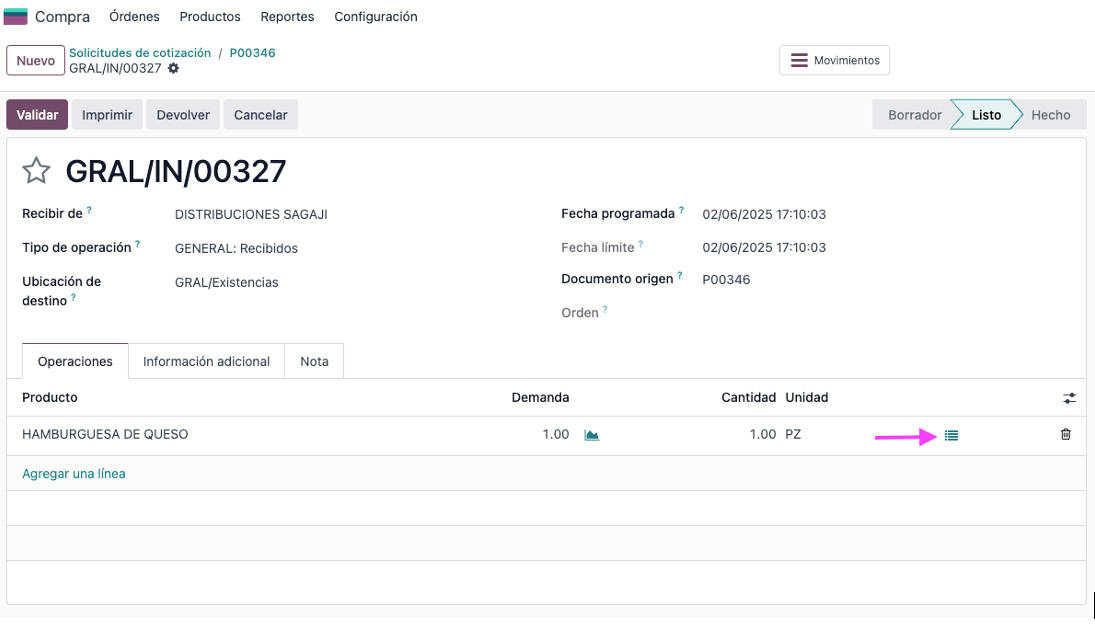Click the GRAL/Existencias destination field
The image size is (1095, 636).
[226, 282]
